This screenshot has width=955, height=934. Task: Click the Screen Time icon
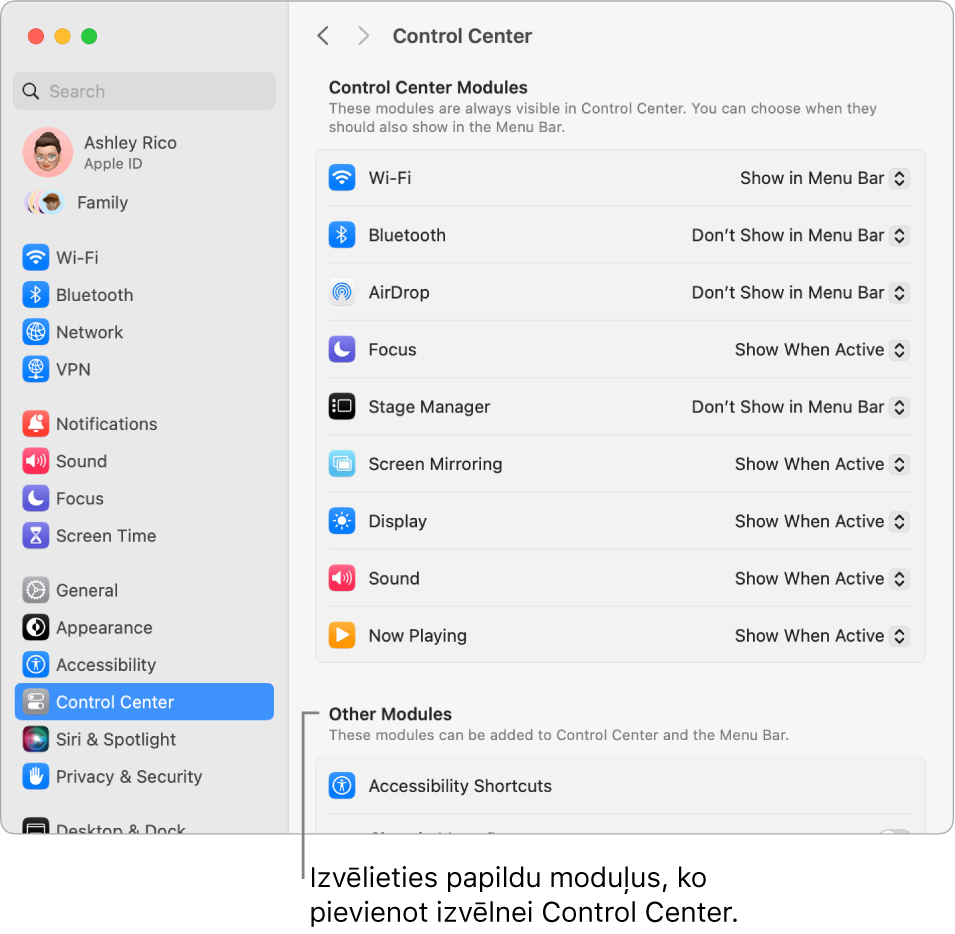[x=35, y=536]
